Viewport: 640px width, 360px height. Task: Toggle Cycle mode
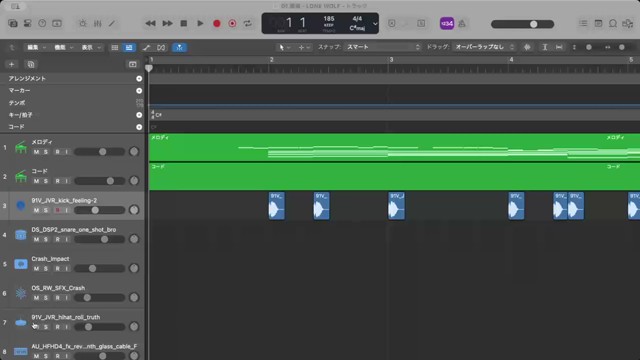tap(248, 24)
